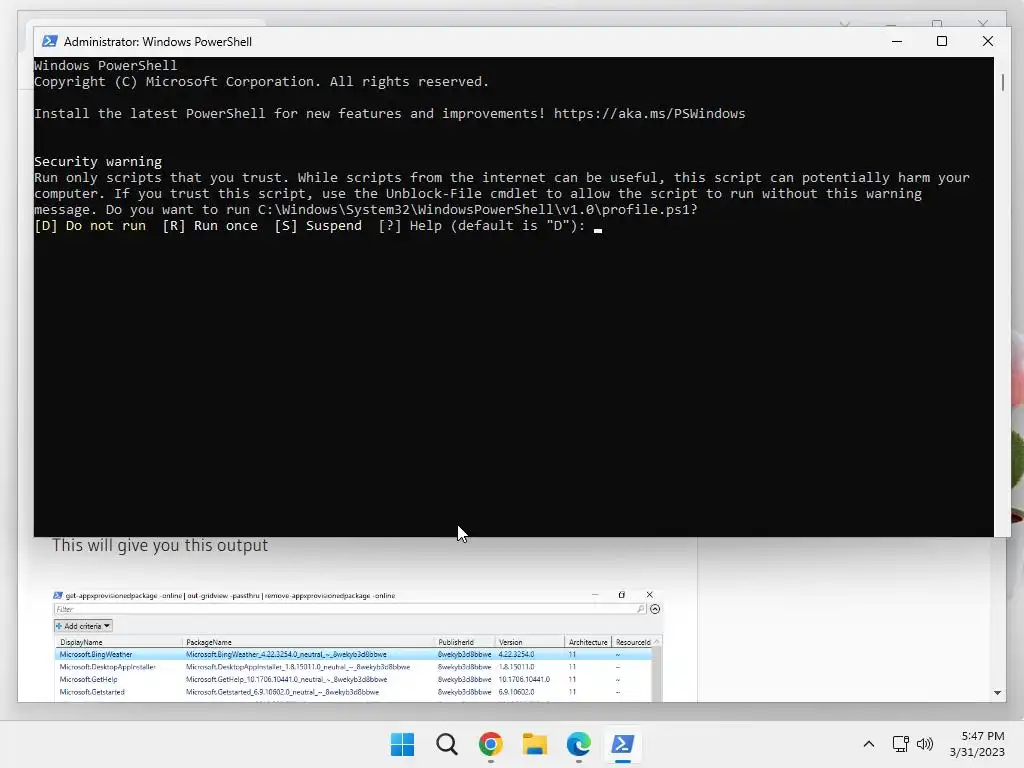Viewport: 1024px width, 768px height.
Task: Select the Microsoft.GetHelp row
Action: click(353, 679)
